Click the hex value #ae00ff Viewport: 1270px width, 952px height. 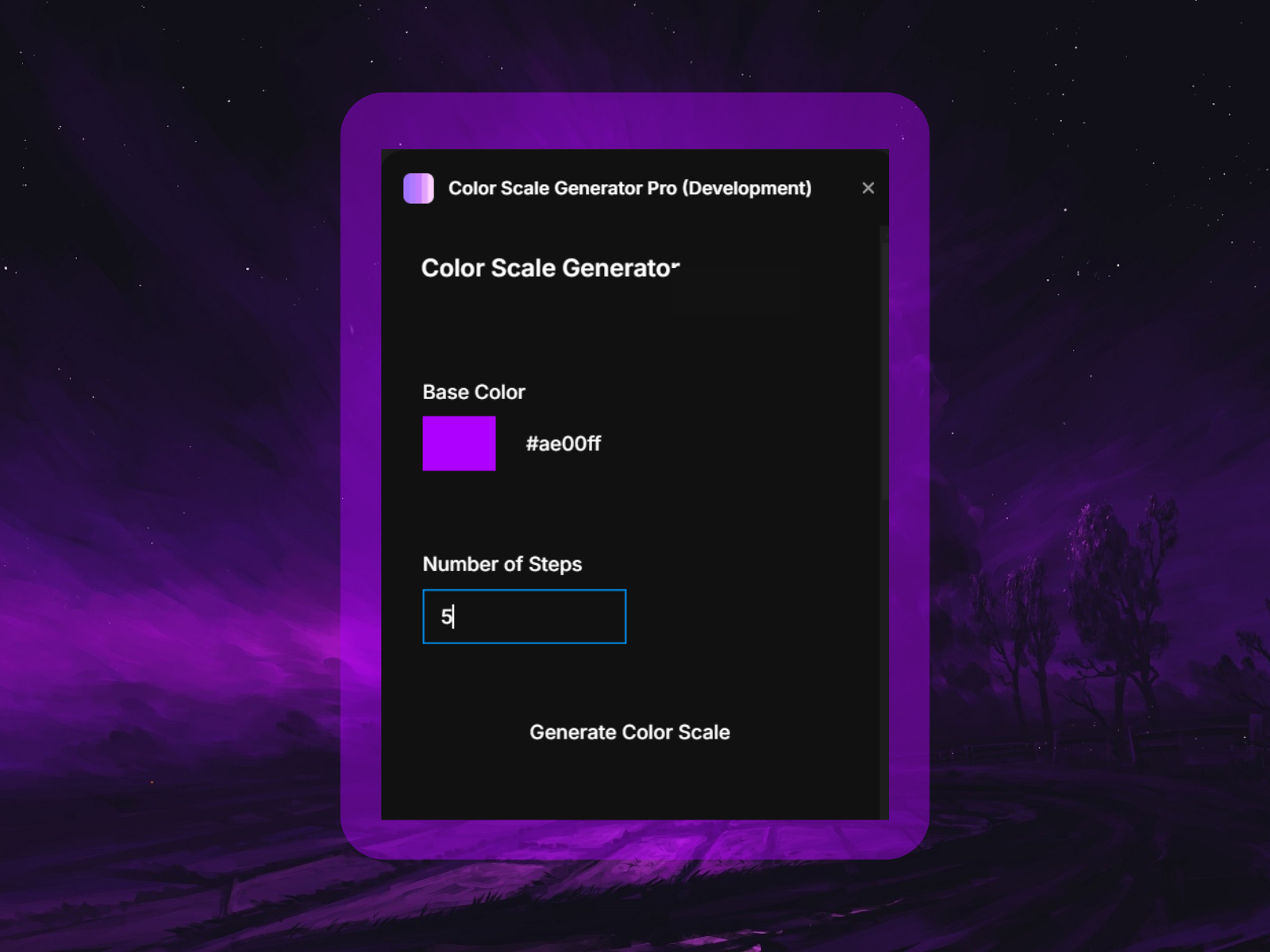564,443
